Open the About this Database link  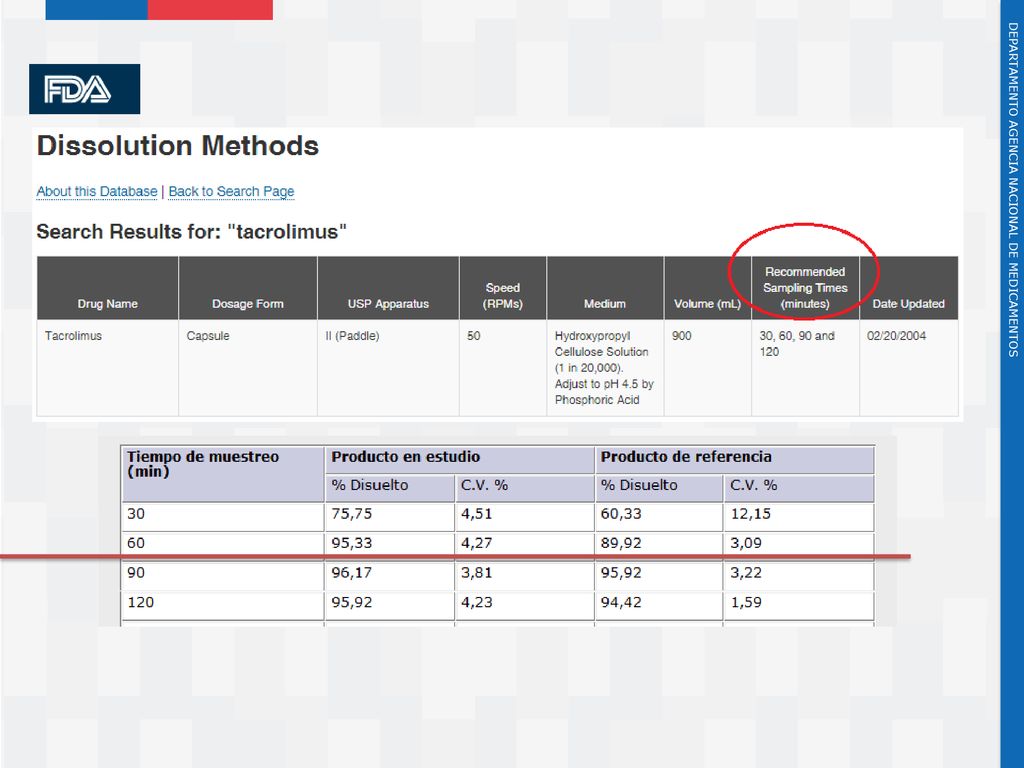97,191
